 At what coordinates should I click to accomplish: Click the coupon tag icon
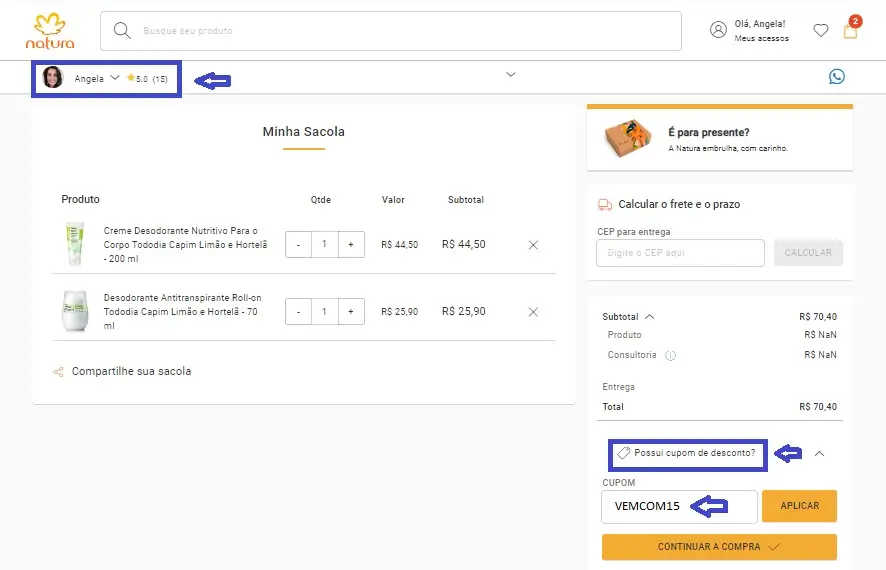pyautogui.click(x=624, y=453)
